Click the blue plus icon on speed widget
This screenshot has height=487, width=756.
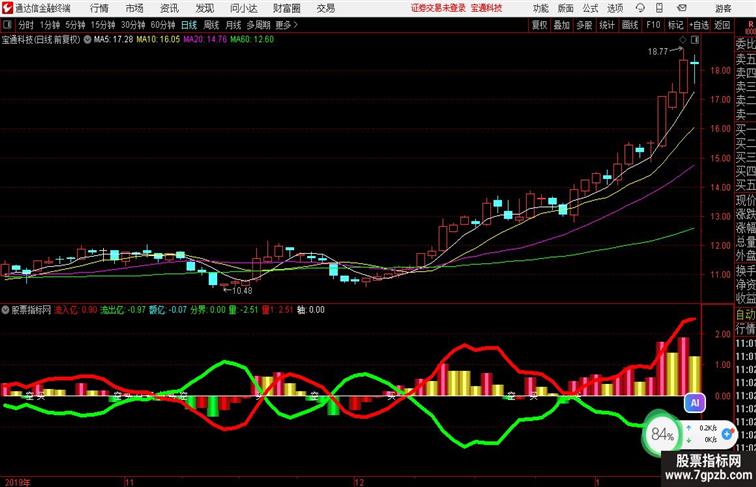(x=727, y=433)
